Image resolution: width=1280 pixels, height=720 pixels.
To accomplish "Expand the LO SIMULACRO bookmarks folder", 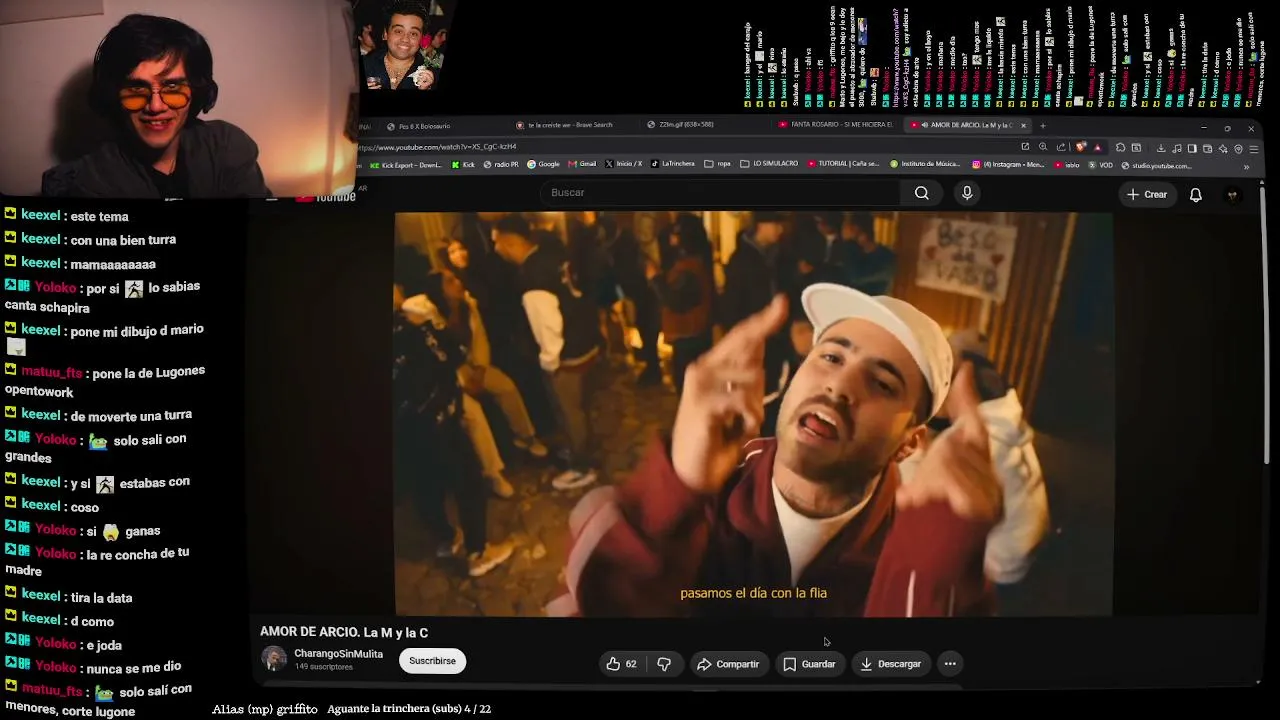I will click(769, 164).
